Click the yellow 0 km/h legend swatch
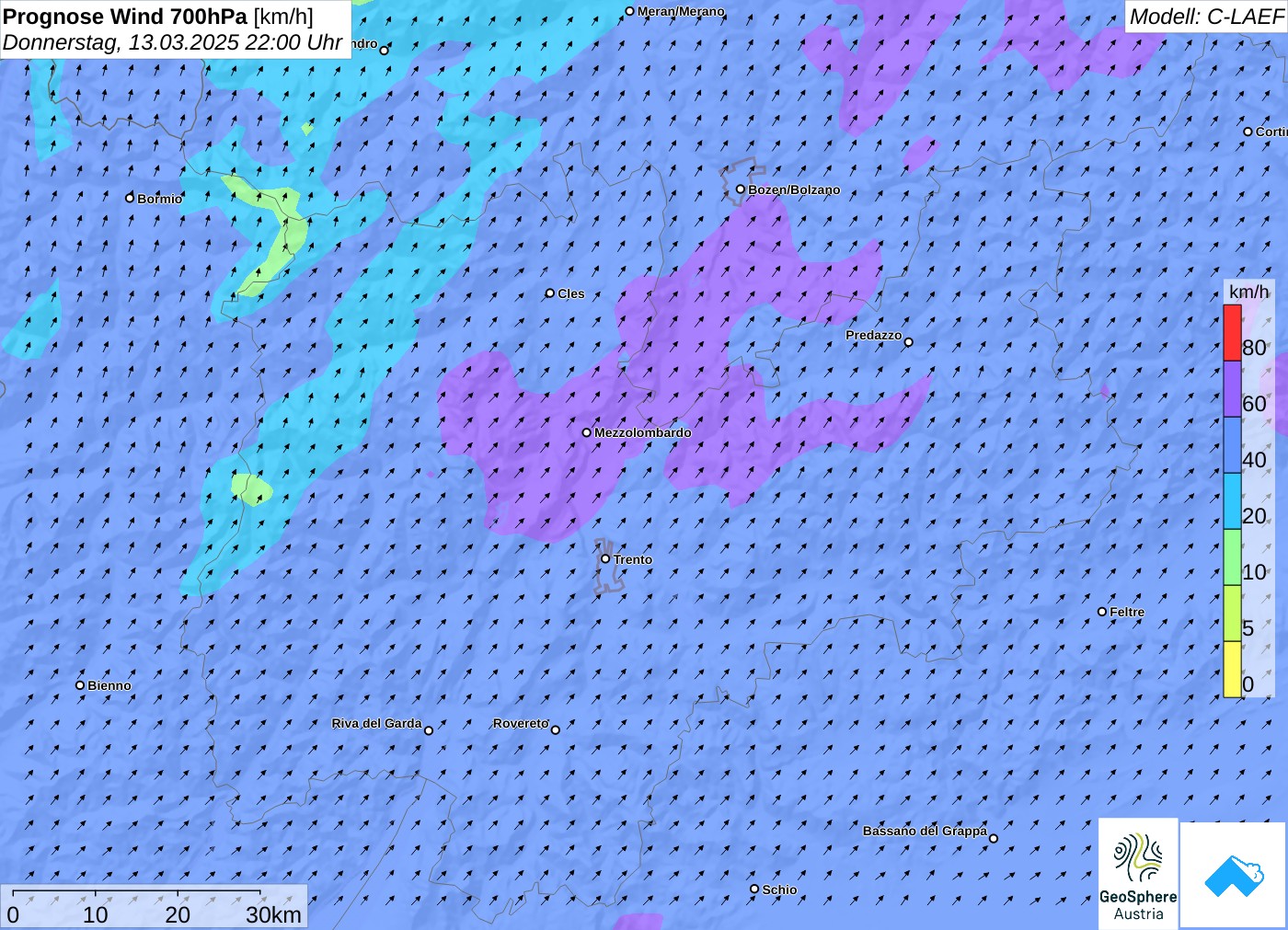 [1232, 670]
